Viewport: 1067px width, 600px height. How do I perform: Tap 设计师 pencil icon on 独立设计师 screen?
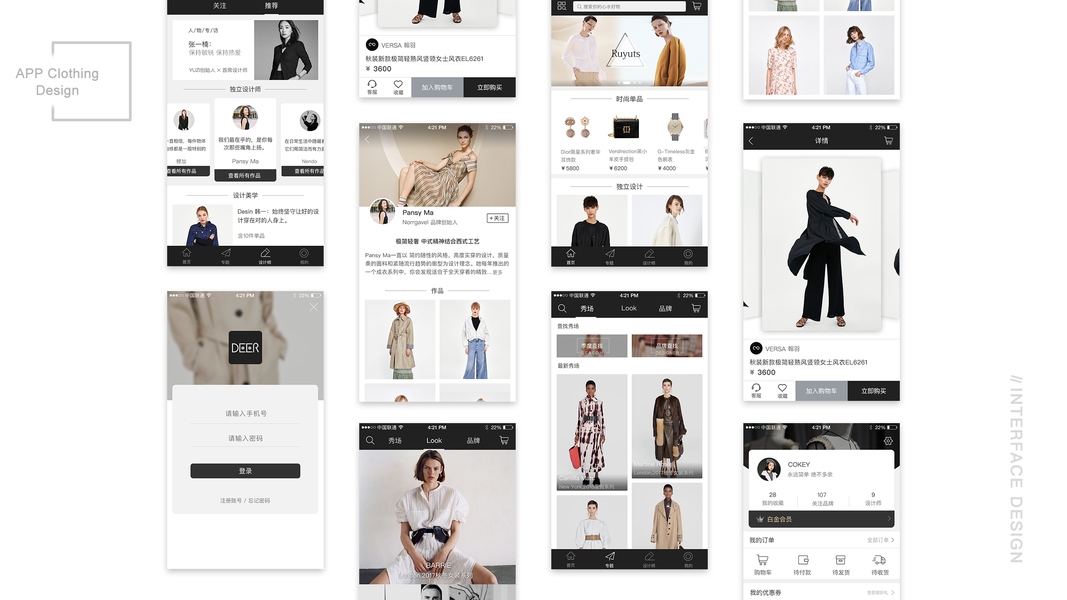pyautogui.click(x=265, y=254)
